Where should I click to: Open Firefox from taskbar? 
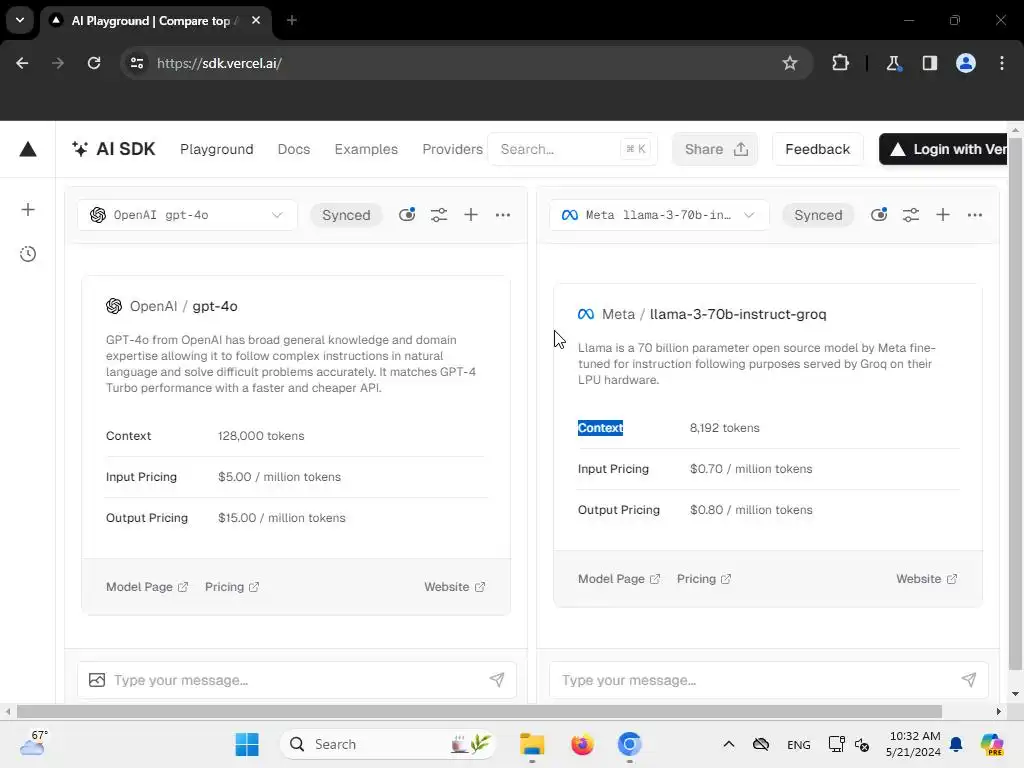coord(582,744)
